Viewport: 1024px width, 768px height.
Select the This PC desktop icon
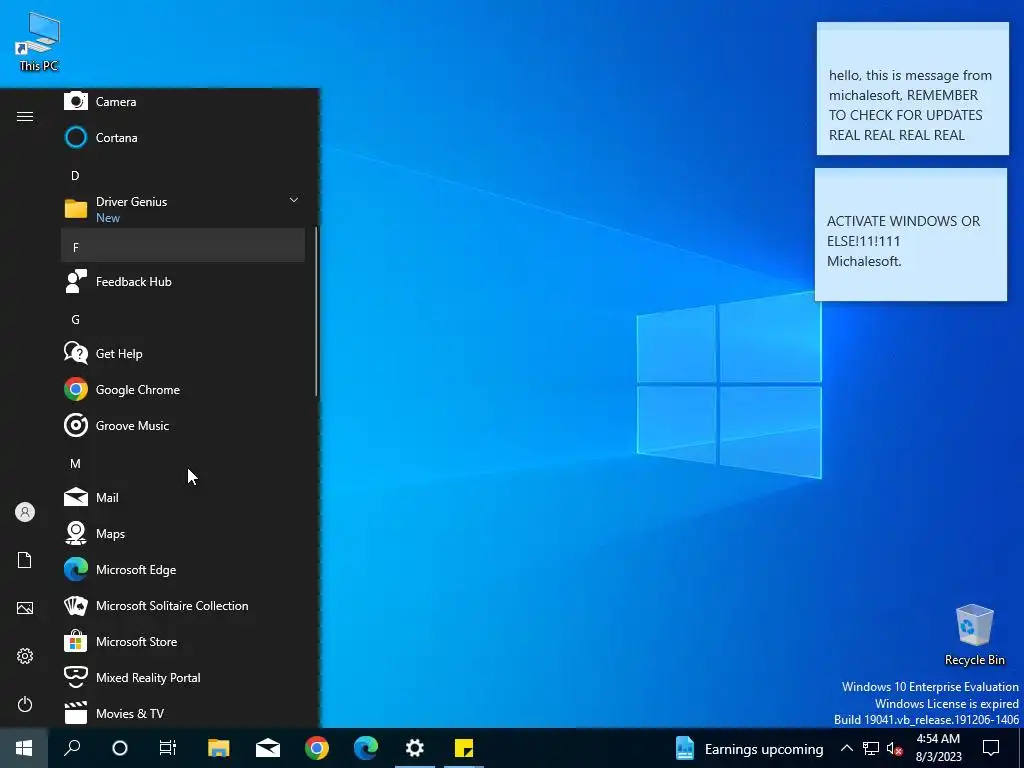pyautogui.click(x=39, y=41)
